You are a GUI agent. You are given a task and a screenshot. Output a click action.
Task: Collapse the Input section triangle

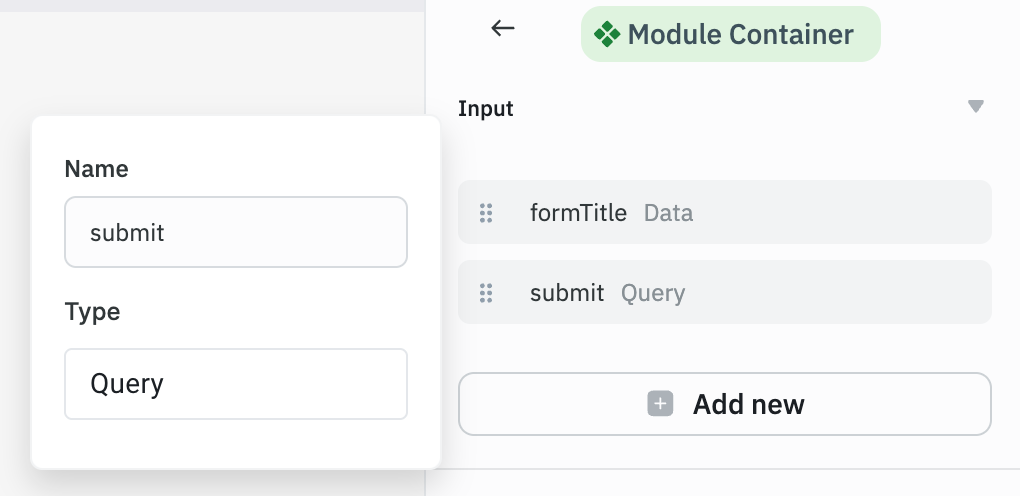click(976, 107)
